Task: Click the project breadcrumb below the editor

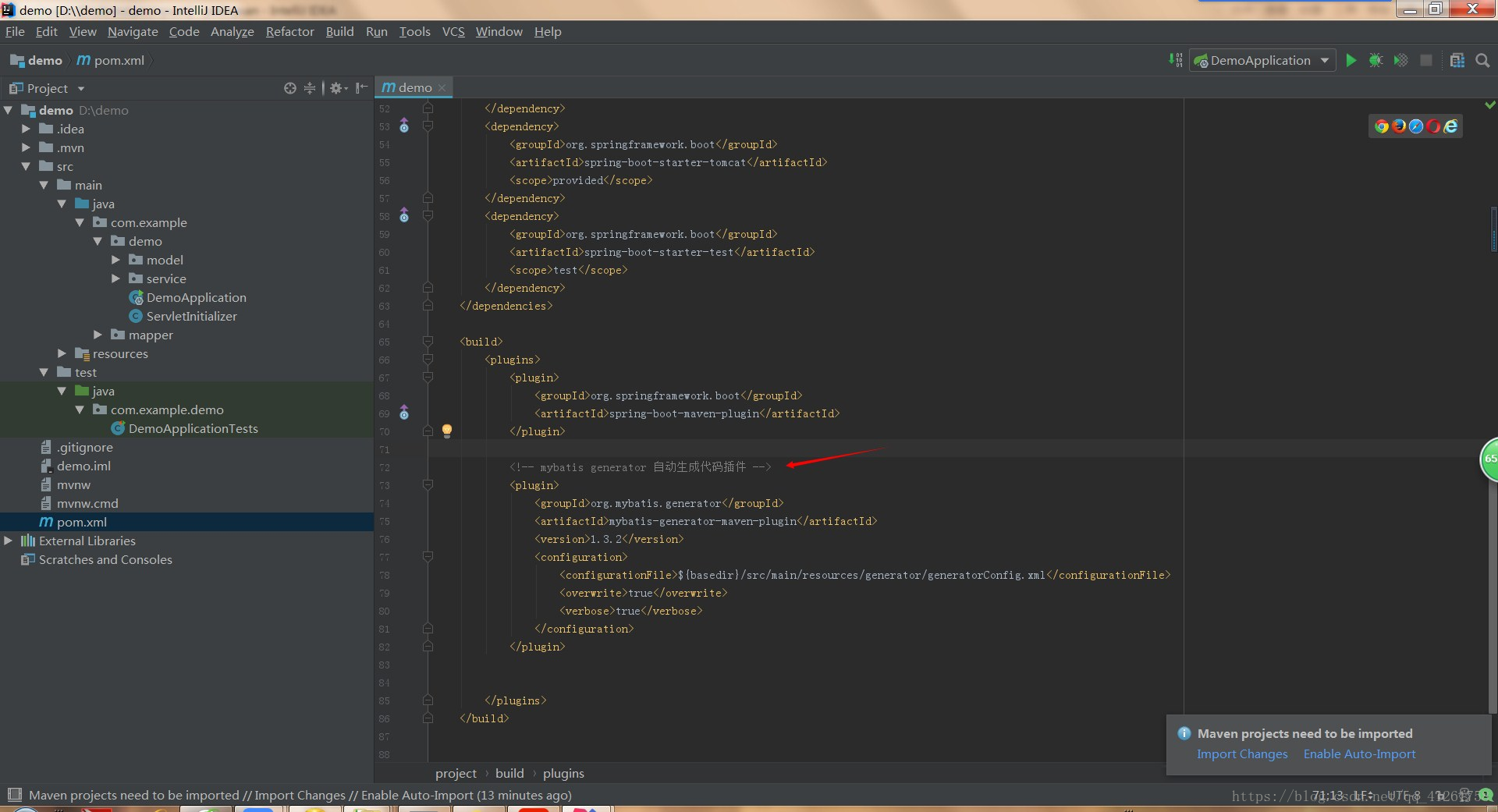Action: point(456,773)
